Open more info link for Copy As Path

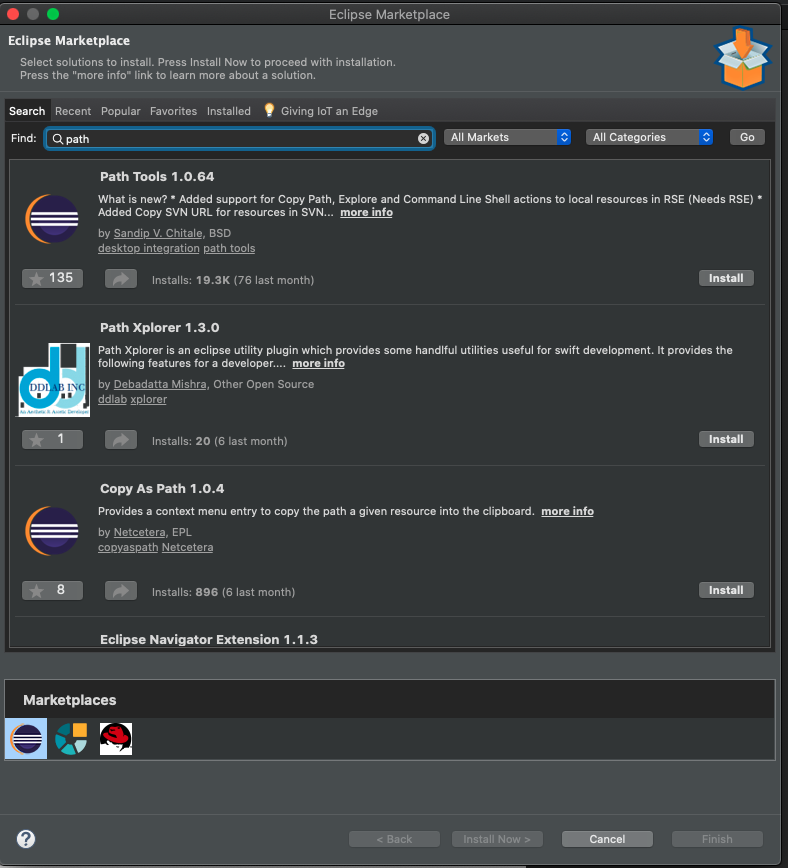click(567, 512)
